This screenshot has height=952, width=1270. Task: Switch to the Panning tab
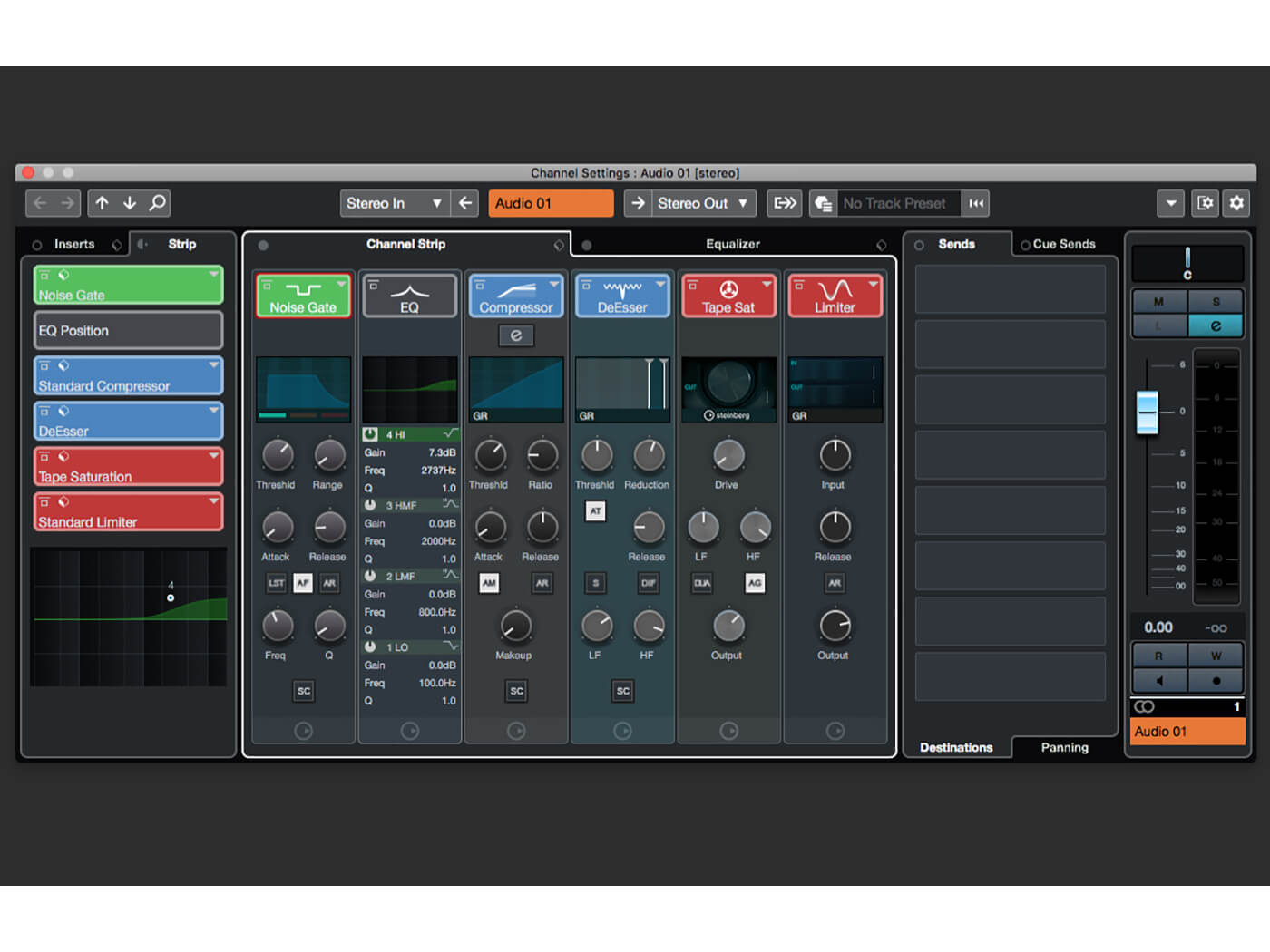(x=1065, y=747)
